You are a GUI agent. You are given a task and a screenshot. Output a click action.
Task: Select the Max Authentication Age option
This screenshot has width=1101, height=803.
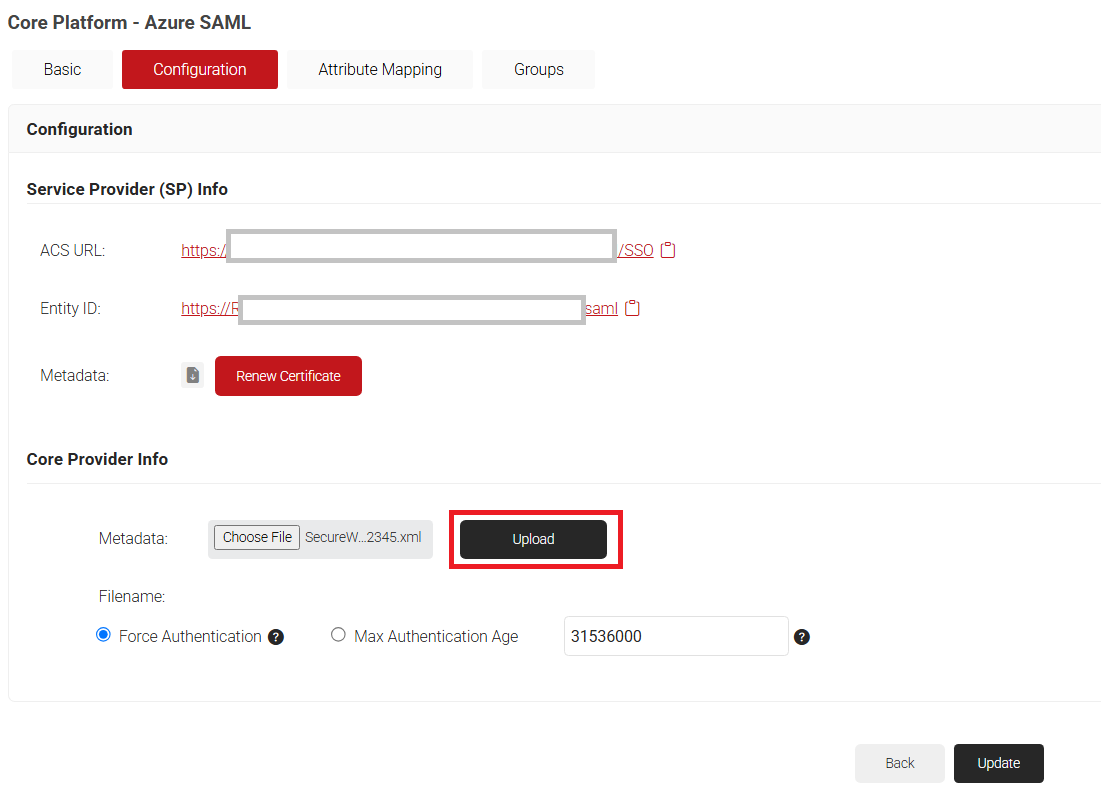[x=338, y=635]
